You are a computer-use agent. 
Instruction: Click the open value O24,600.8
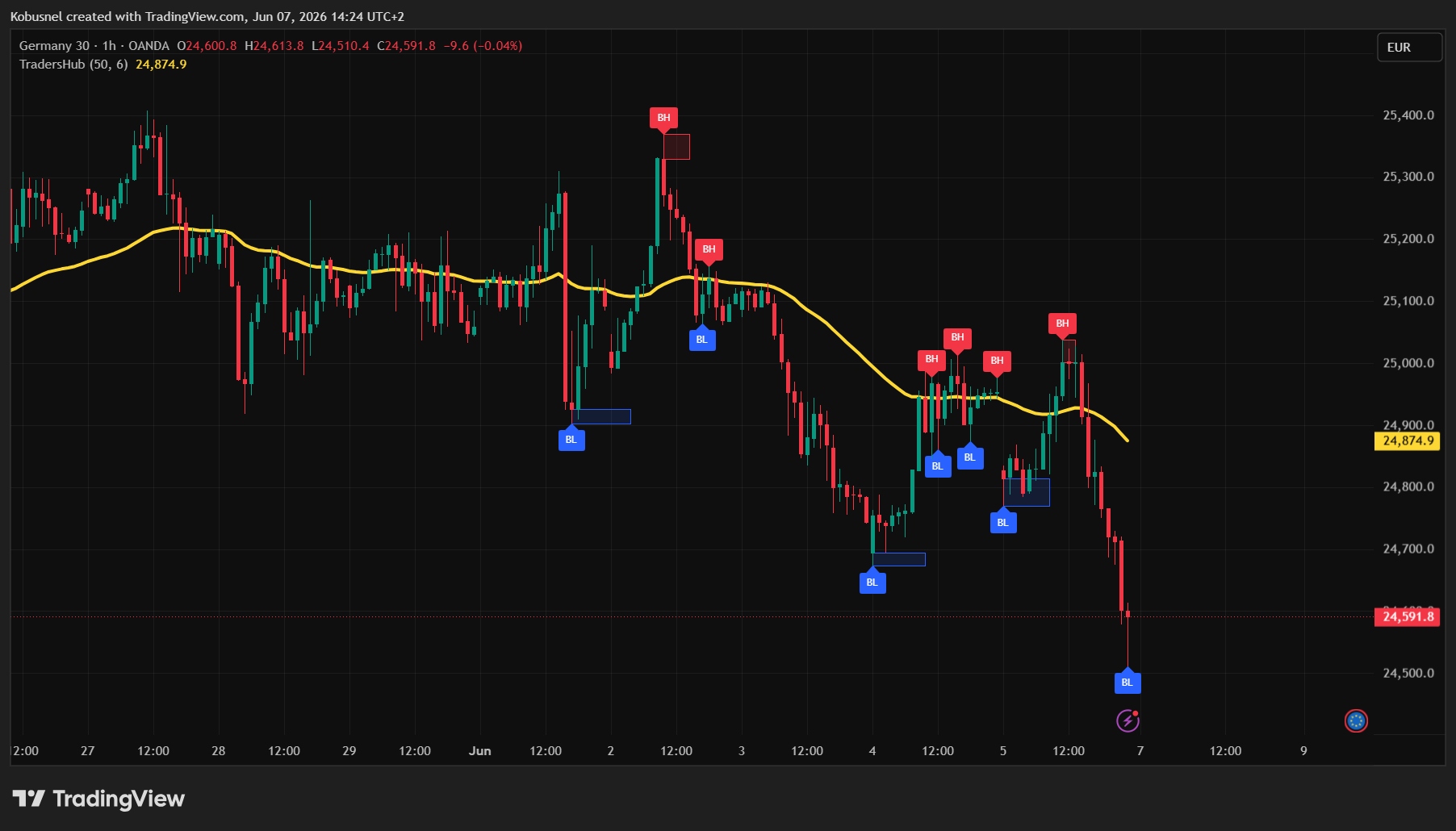[x=207, y=46]
